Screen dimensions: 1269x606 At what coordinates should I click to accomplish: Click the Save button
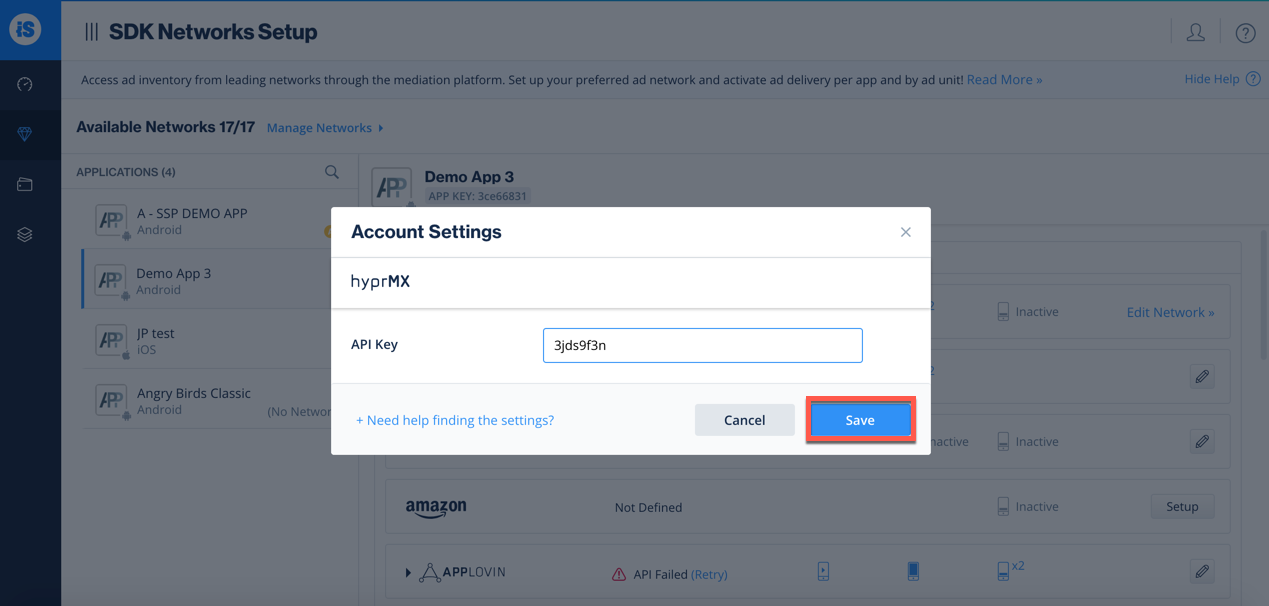859,420
